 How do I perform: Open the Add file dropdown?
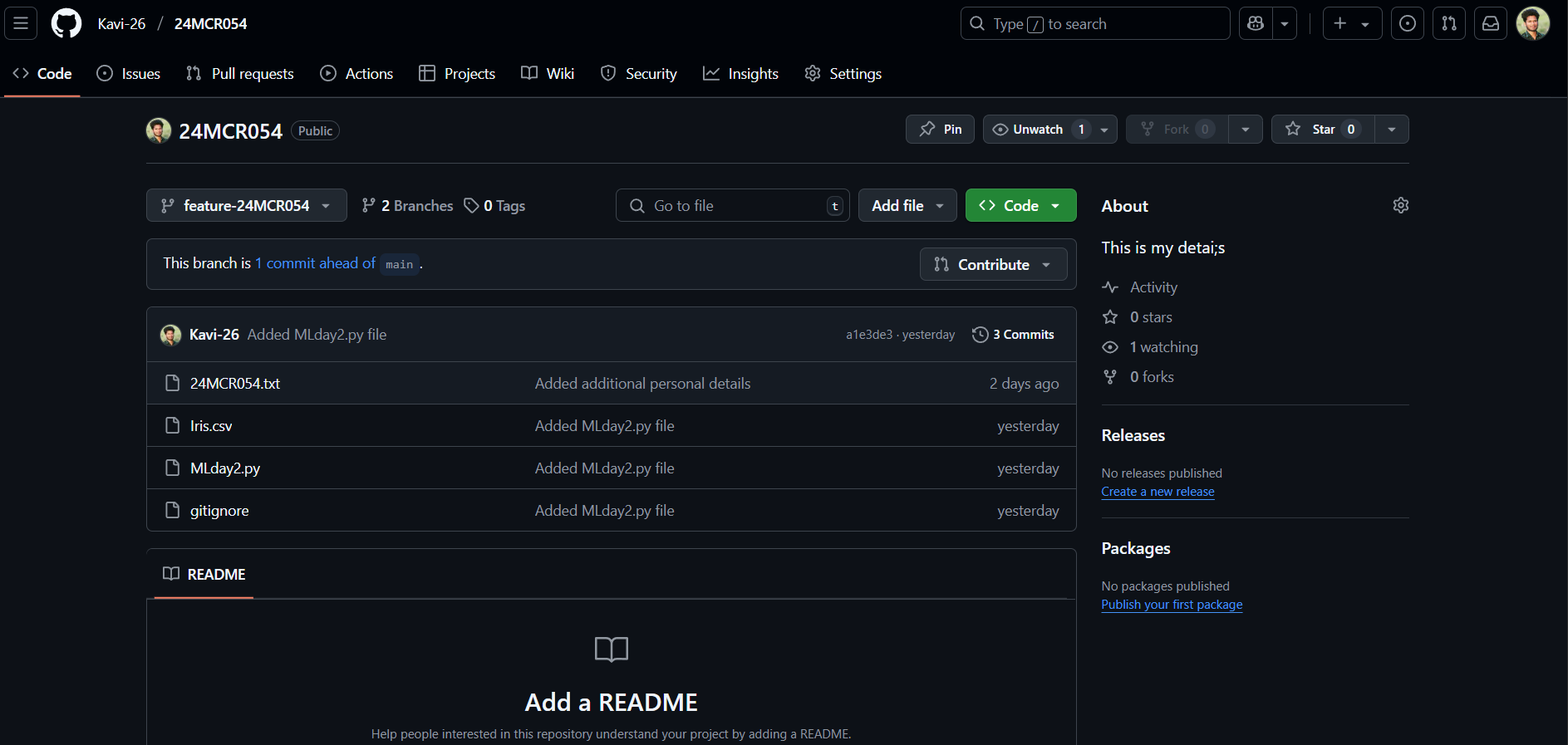907,205
